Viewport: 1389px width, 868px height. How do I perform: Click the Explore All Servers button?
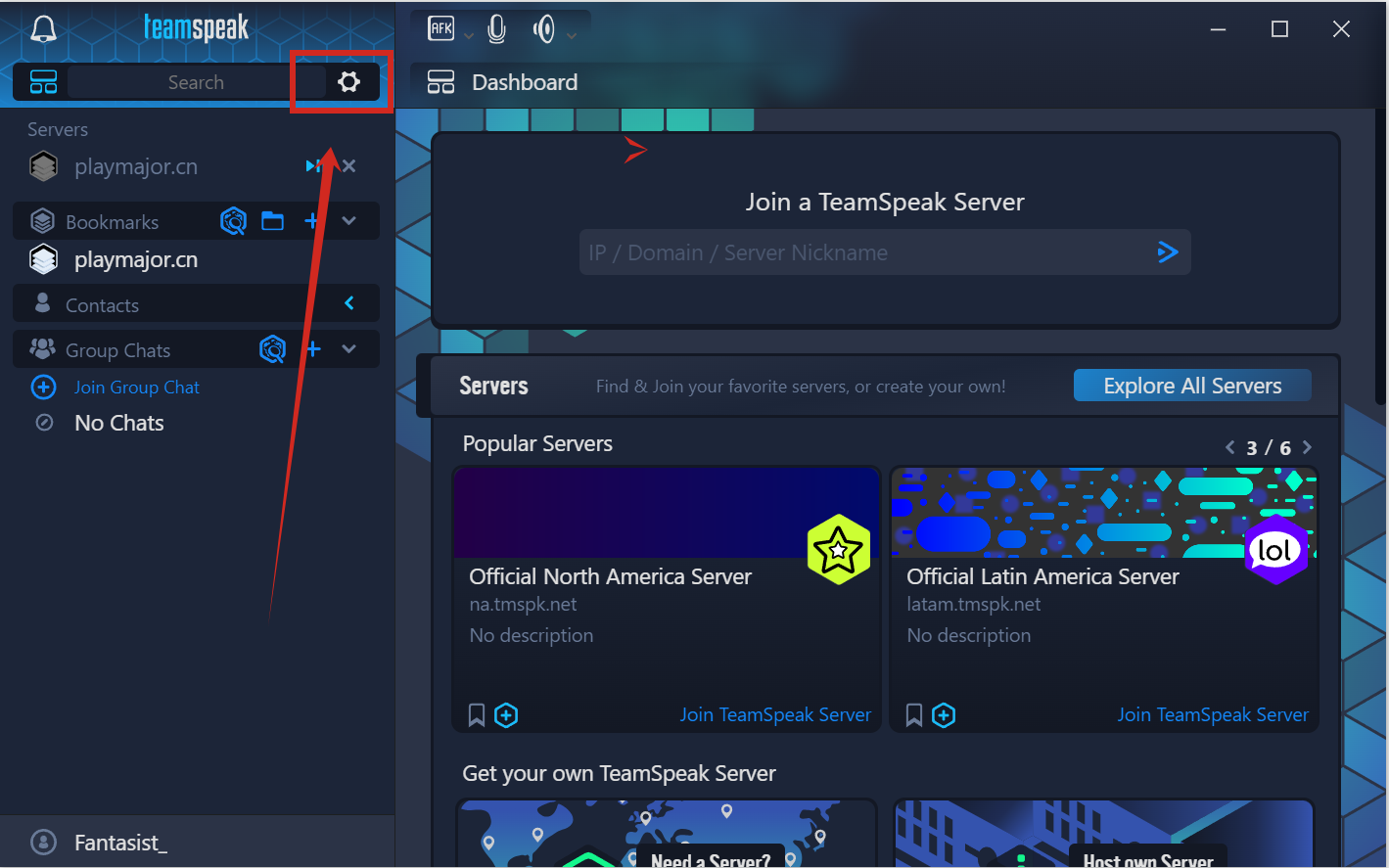(1192, 386)
